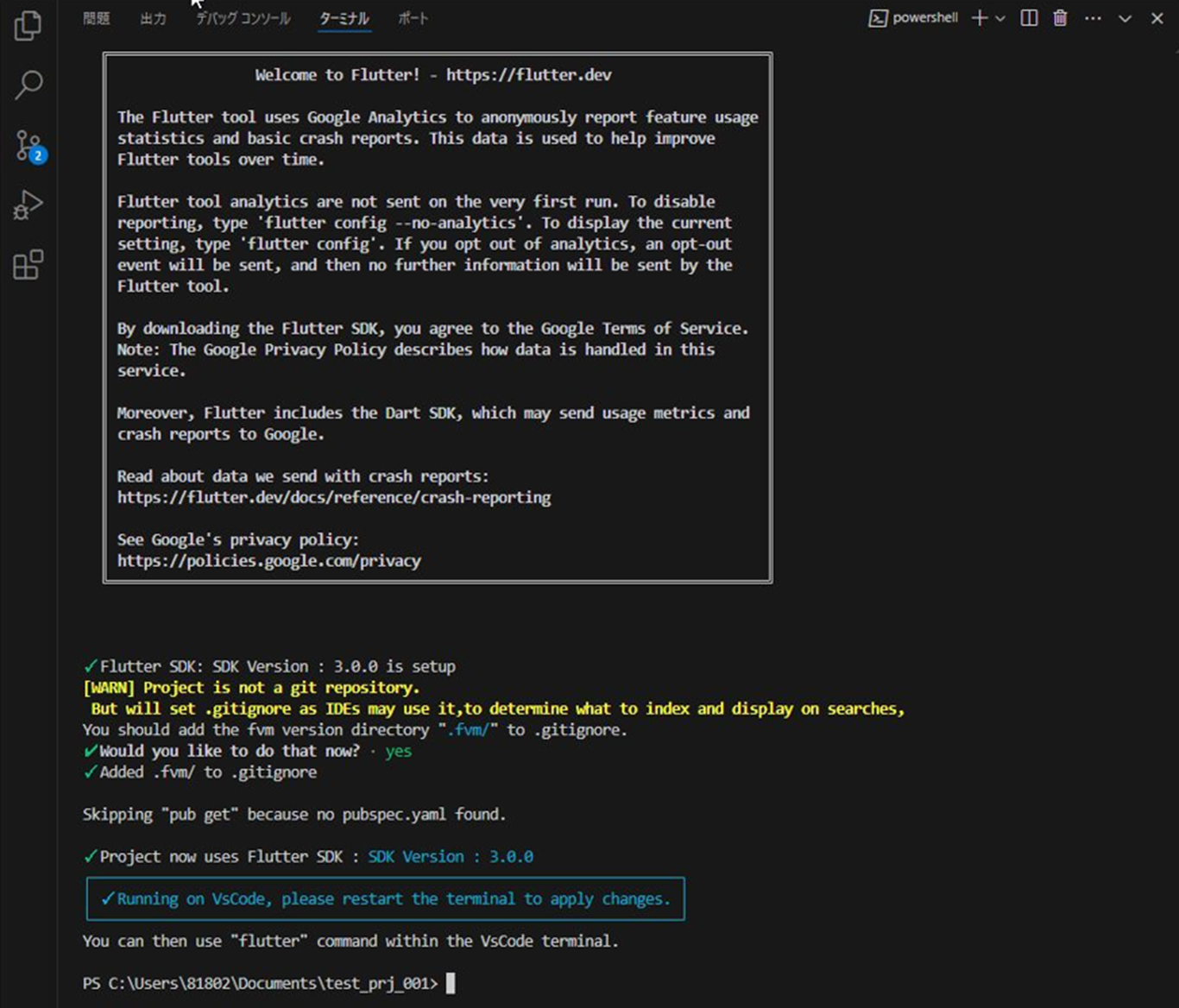Switch to the 出力 tab

click(153, 18)
